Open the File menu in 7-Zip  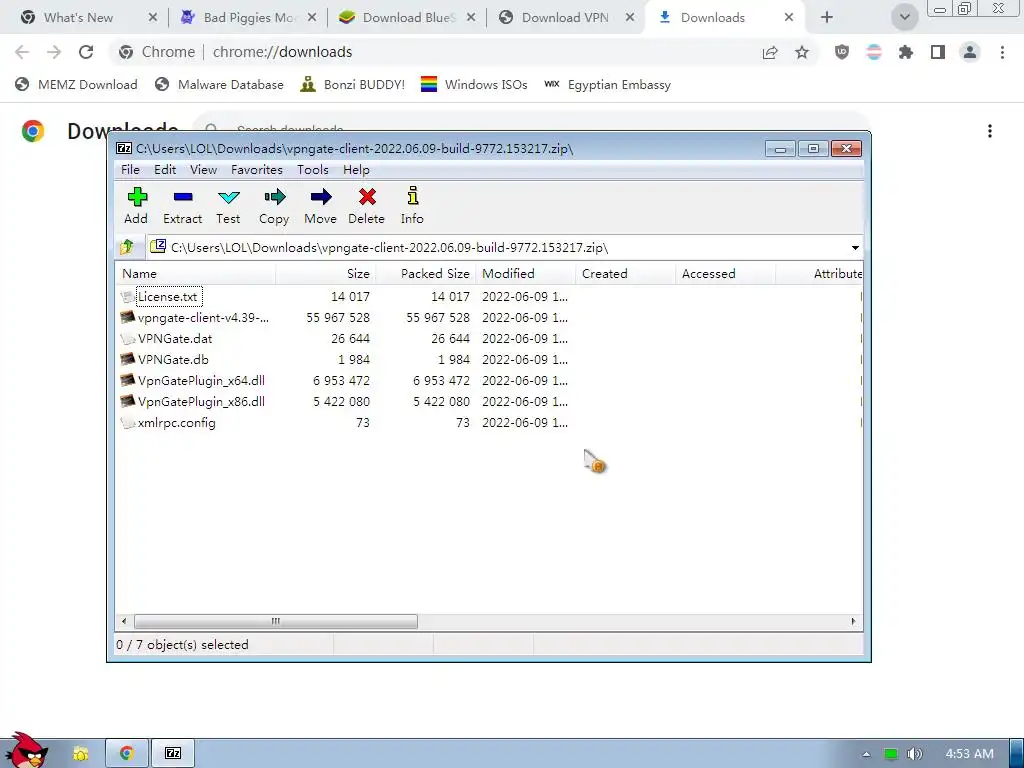pos(130,170)
